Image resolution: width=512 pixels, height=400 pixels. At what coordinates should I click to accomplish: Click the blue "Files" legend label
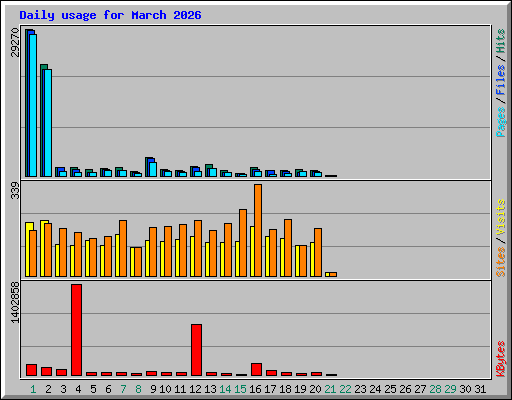pyautogui.click(x=501, y=79)
